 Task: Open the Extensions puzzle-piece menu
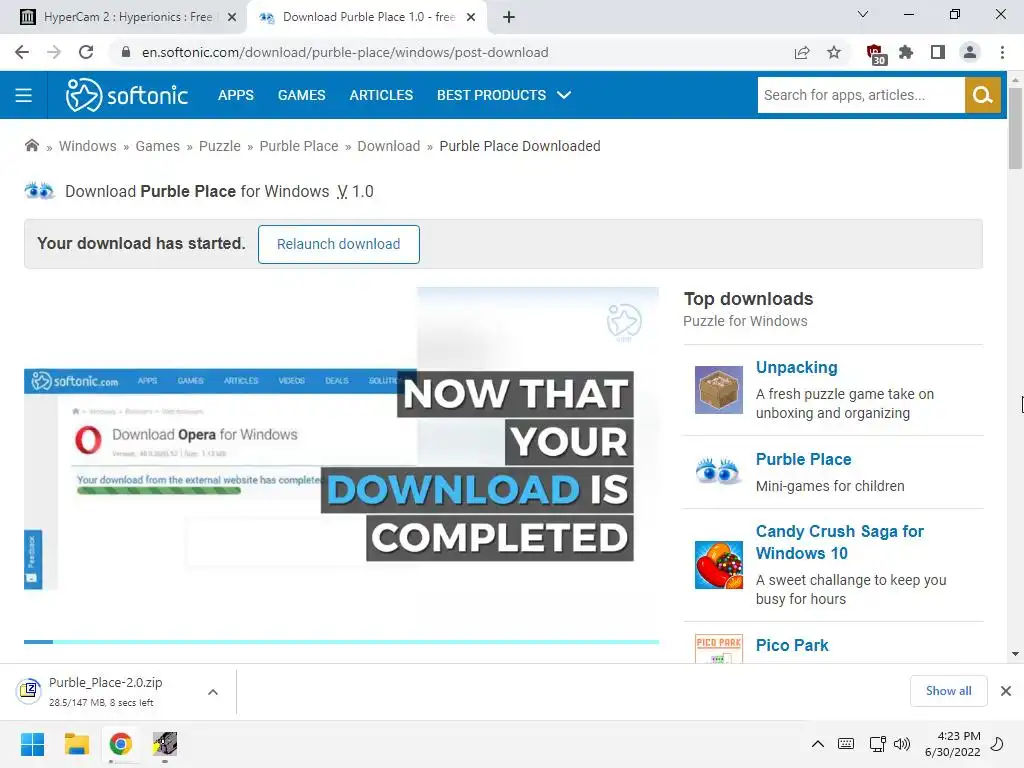(x=906, y=52)
